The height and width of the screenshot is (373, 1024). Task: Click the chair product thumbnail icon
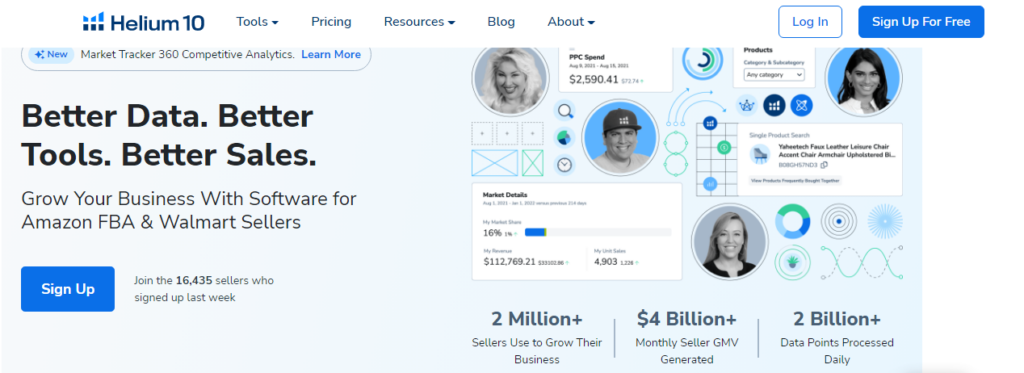(761, 155)
